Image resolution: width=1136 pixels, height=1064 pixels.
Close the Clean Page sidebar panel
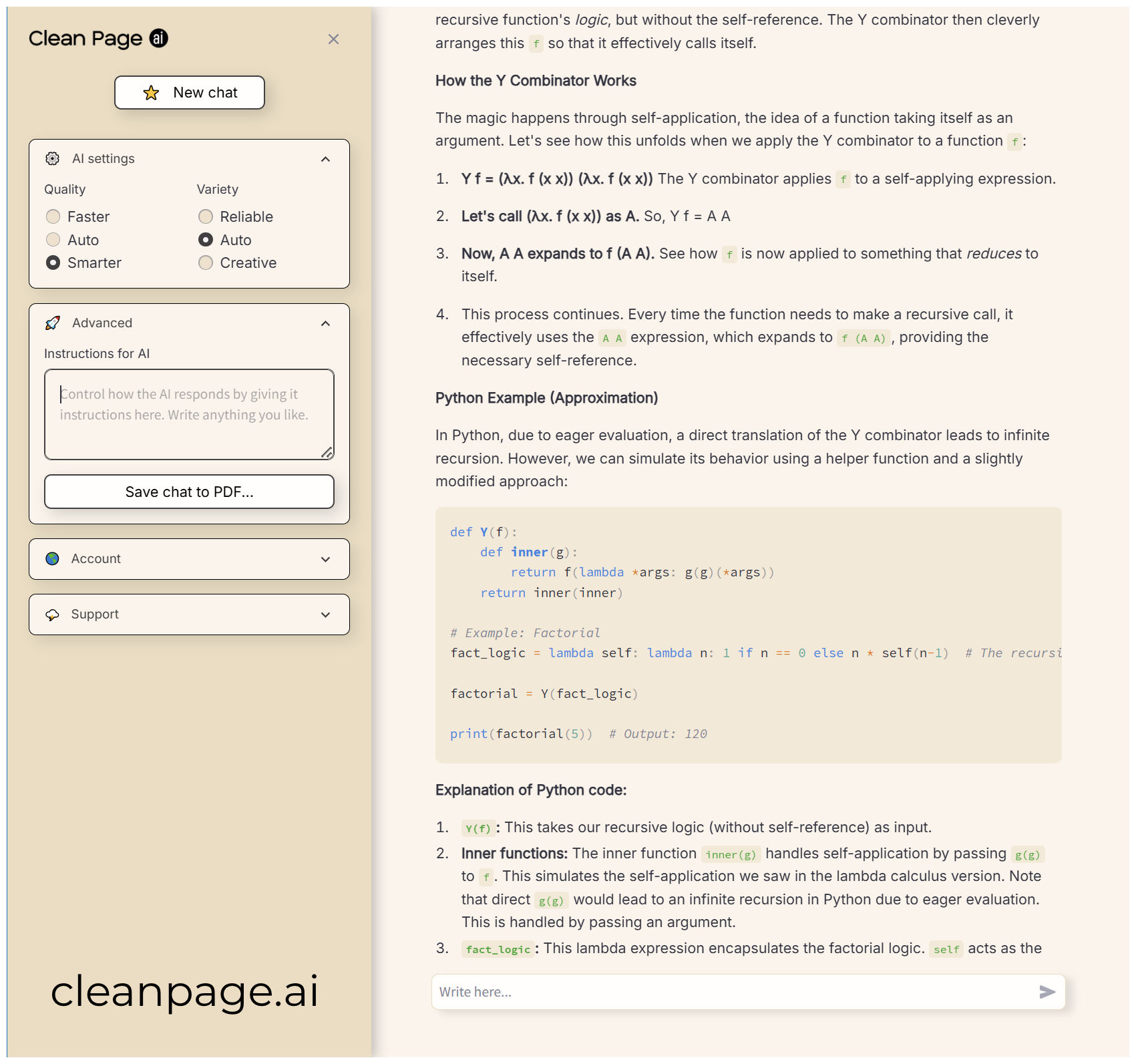tap(333, 39)
